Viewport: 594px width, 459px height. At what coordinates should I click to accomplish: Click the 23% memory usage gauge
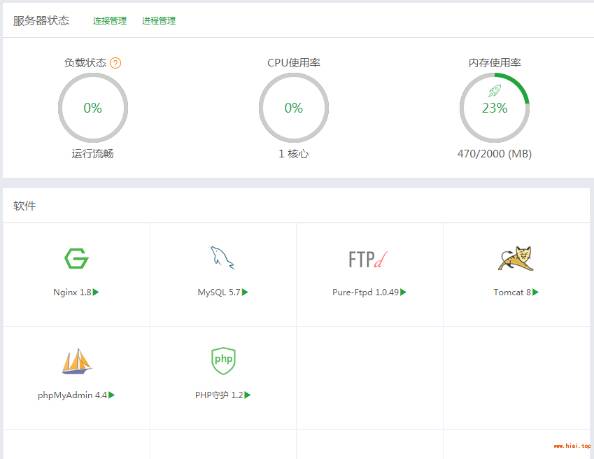pos(494,108)
